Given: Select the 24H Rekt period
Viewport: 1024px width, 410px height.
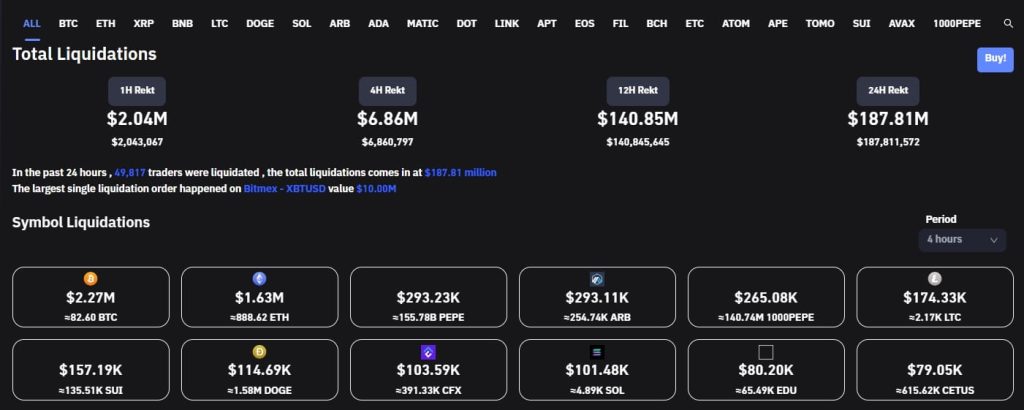Looking at the screenshot, I should [x=888, y=91].
